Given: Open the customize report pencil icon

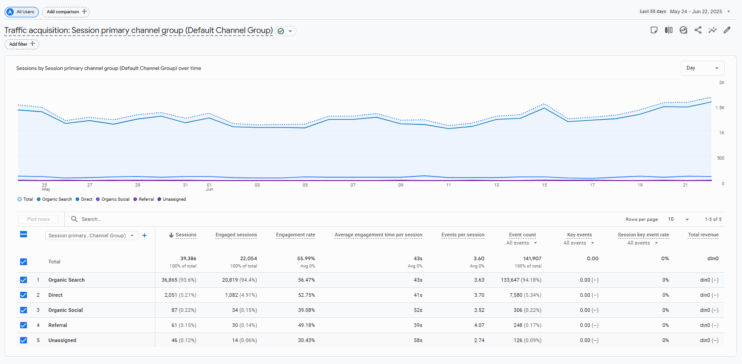Looking at the screenshot, I should point(727,30).
